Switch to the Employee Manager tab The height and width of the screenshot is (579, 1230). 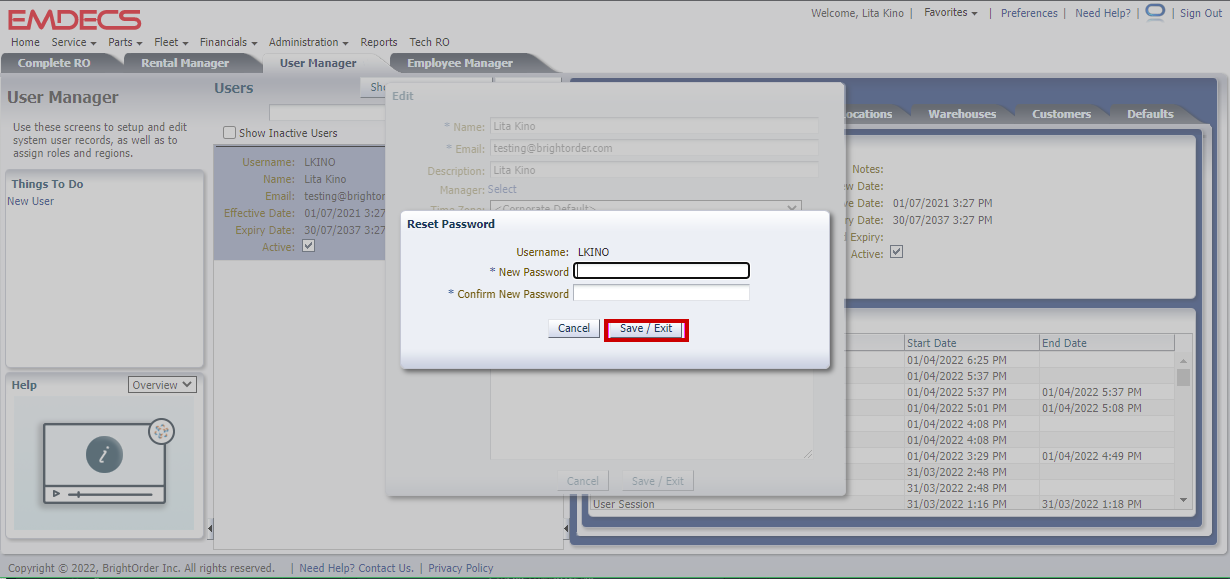click(460, 63)
